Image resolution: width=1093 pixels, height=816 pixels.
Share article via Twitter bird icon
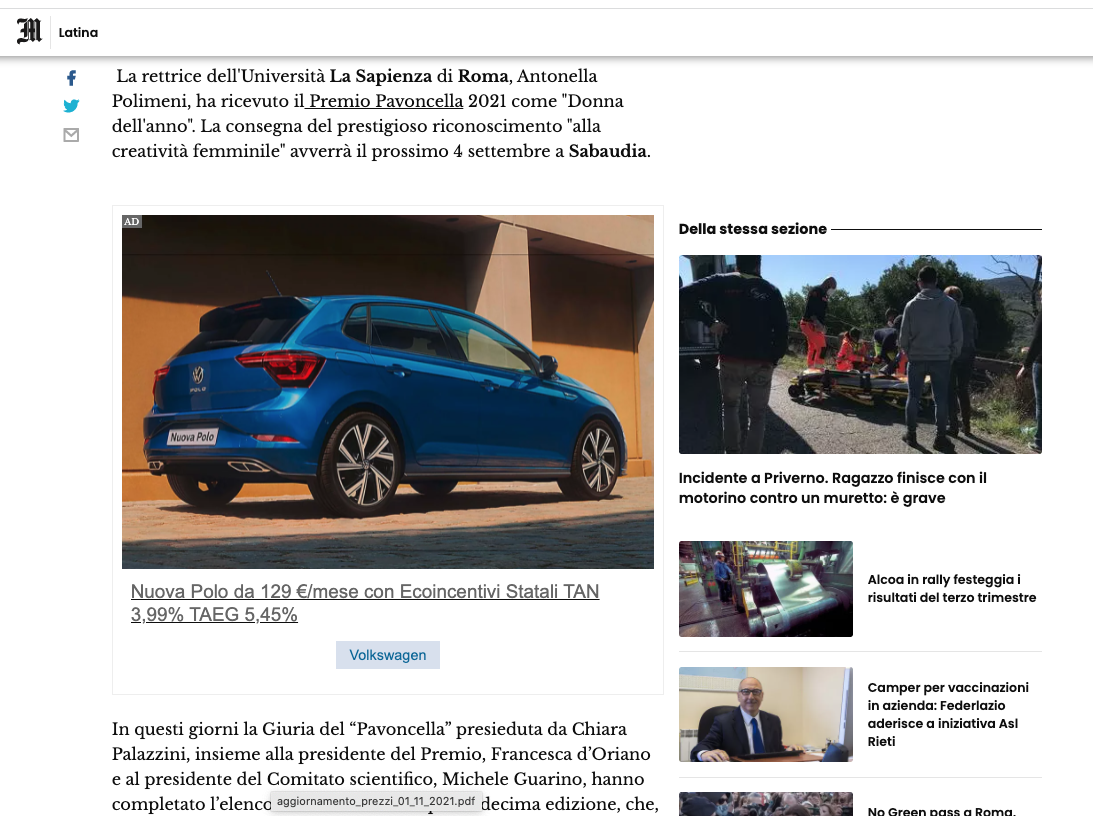tap(71, 106)
